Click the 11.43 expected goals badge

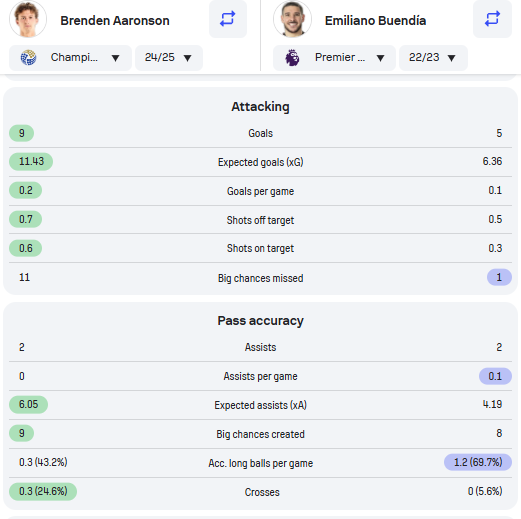click(x=31, y=162)
